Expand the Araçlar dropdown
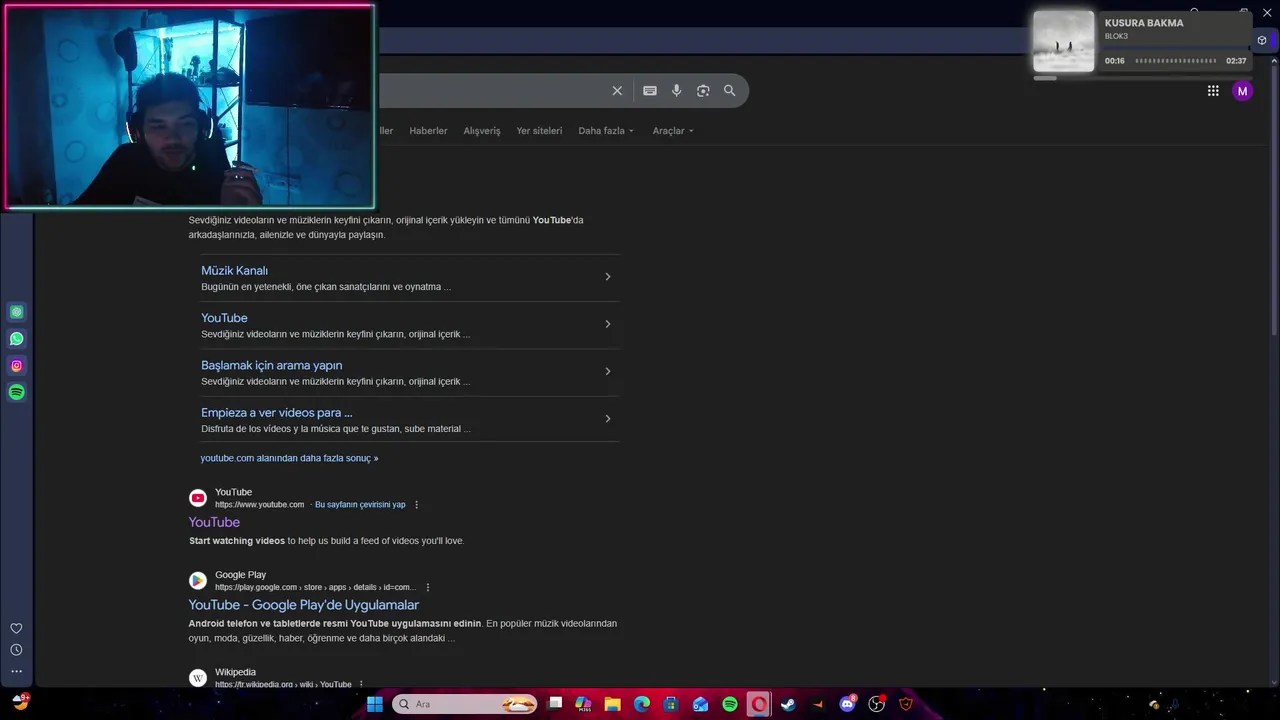The width and height of the screenshot is (1280, 720). pyautogui.click(x=673, y=131)
